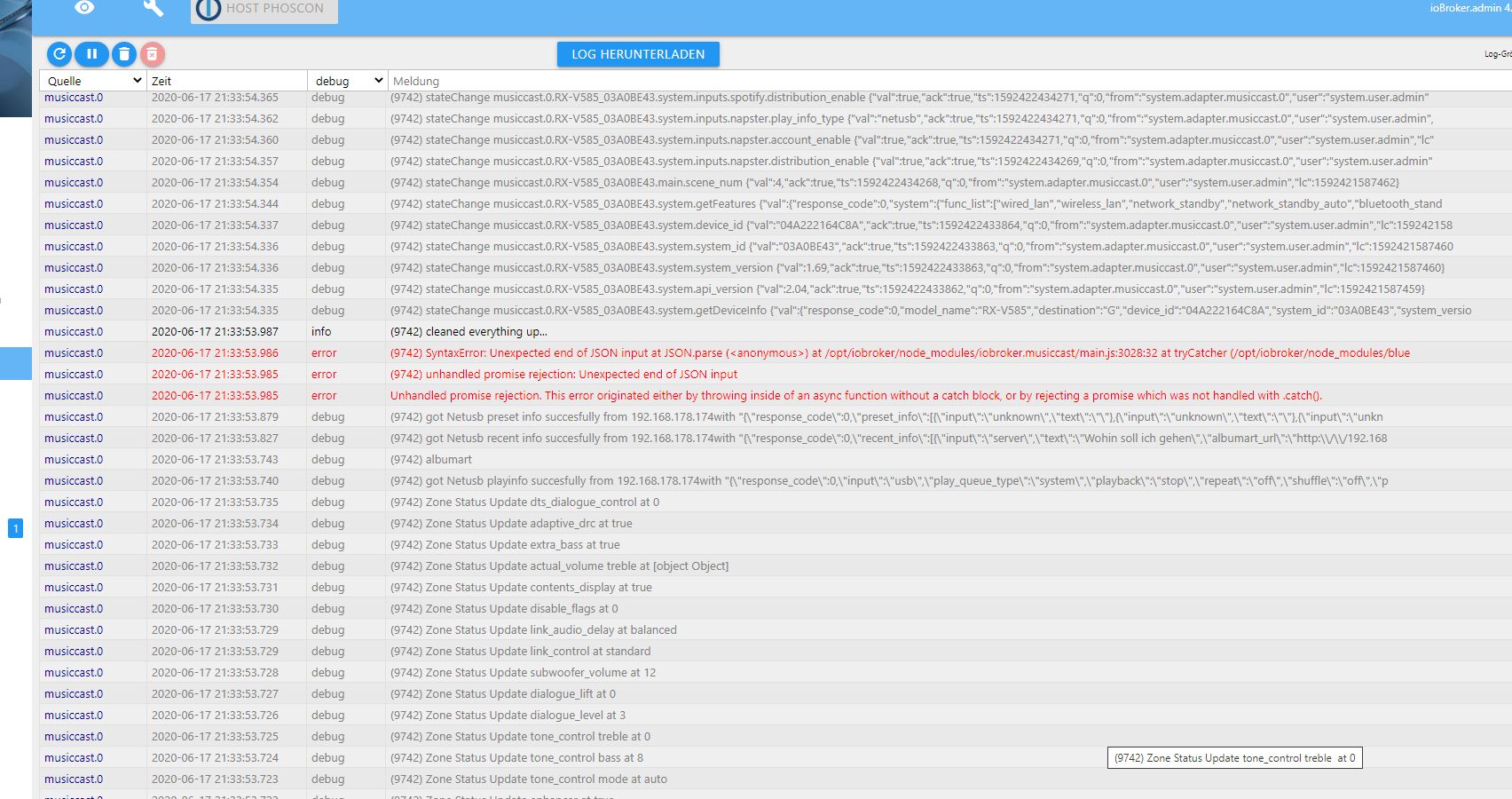Viewport: 1512px width, 799px height.
Task: Click the info level label
Action: pos(321,332)
